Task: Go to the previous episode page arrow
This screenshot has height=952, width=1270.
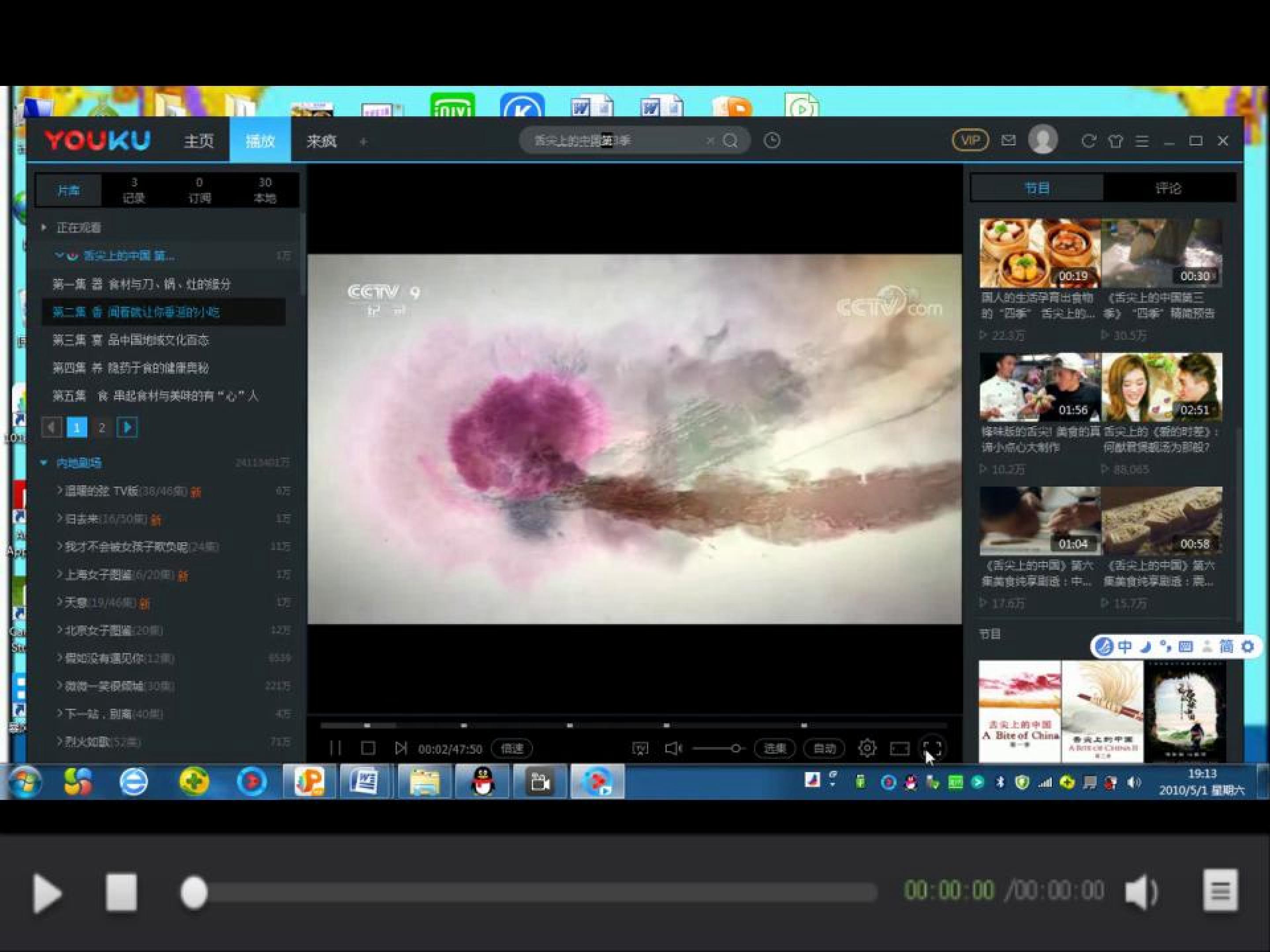Action: [52, 427]
